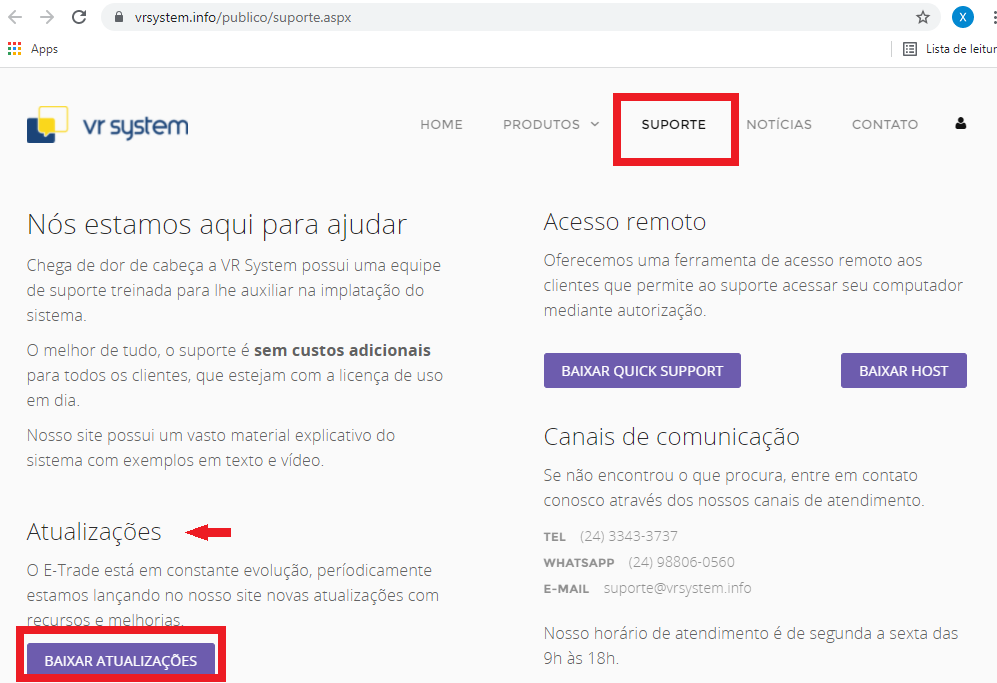Bookmark this page with the star icon
The image size is (997, 683).
[x=923, y=17]
